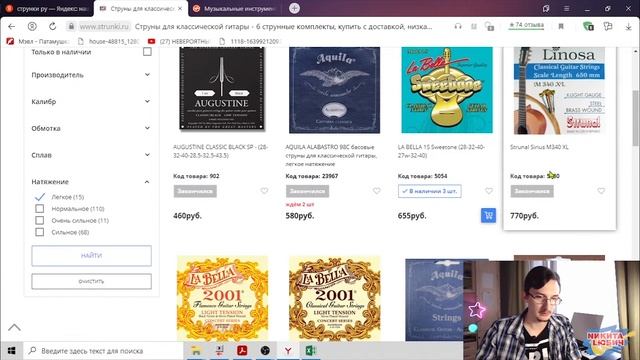
Task: Click the очистить filters button
Action: click(91, 281)
